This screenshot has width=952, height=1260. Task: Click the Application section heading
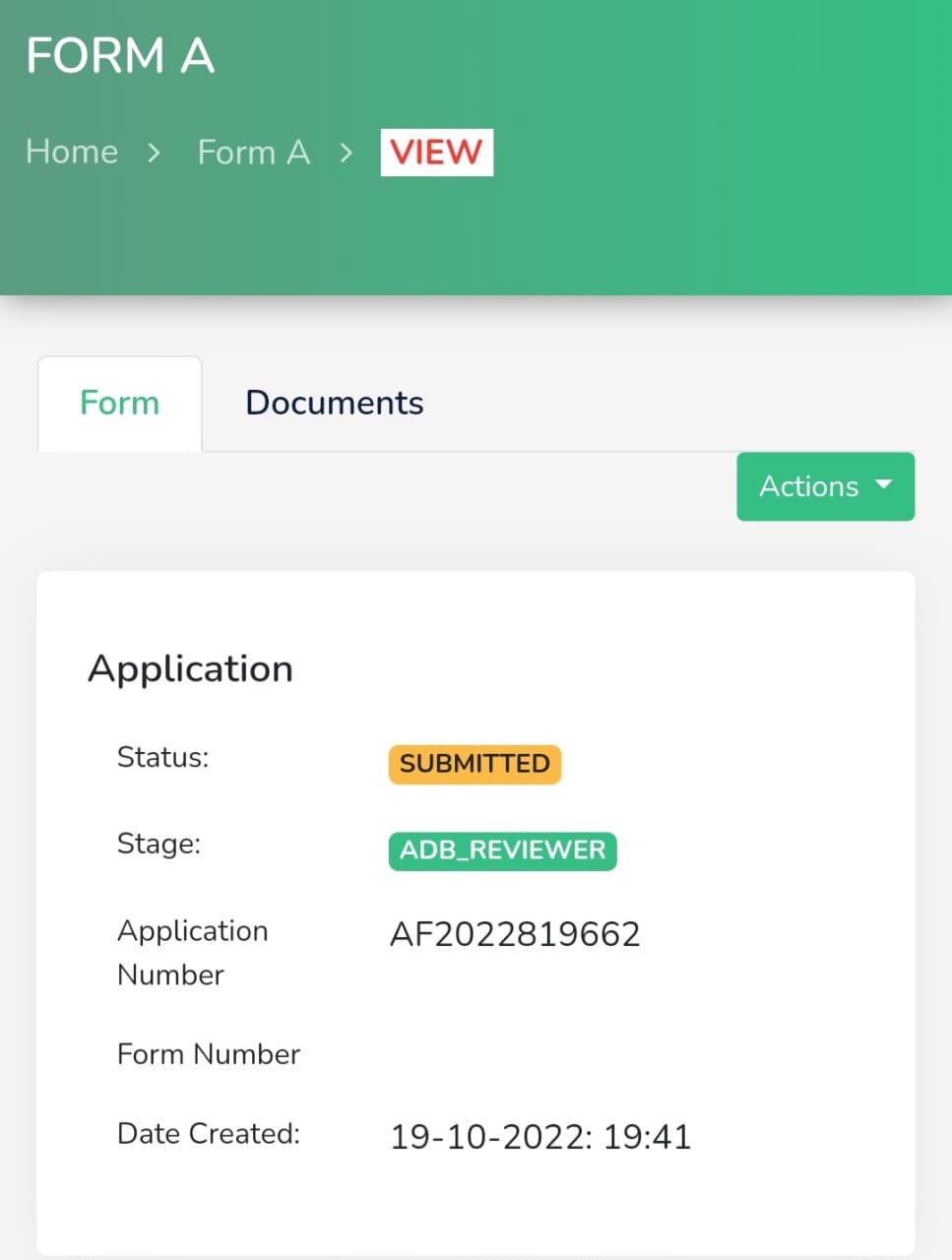tap(190, 669)
